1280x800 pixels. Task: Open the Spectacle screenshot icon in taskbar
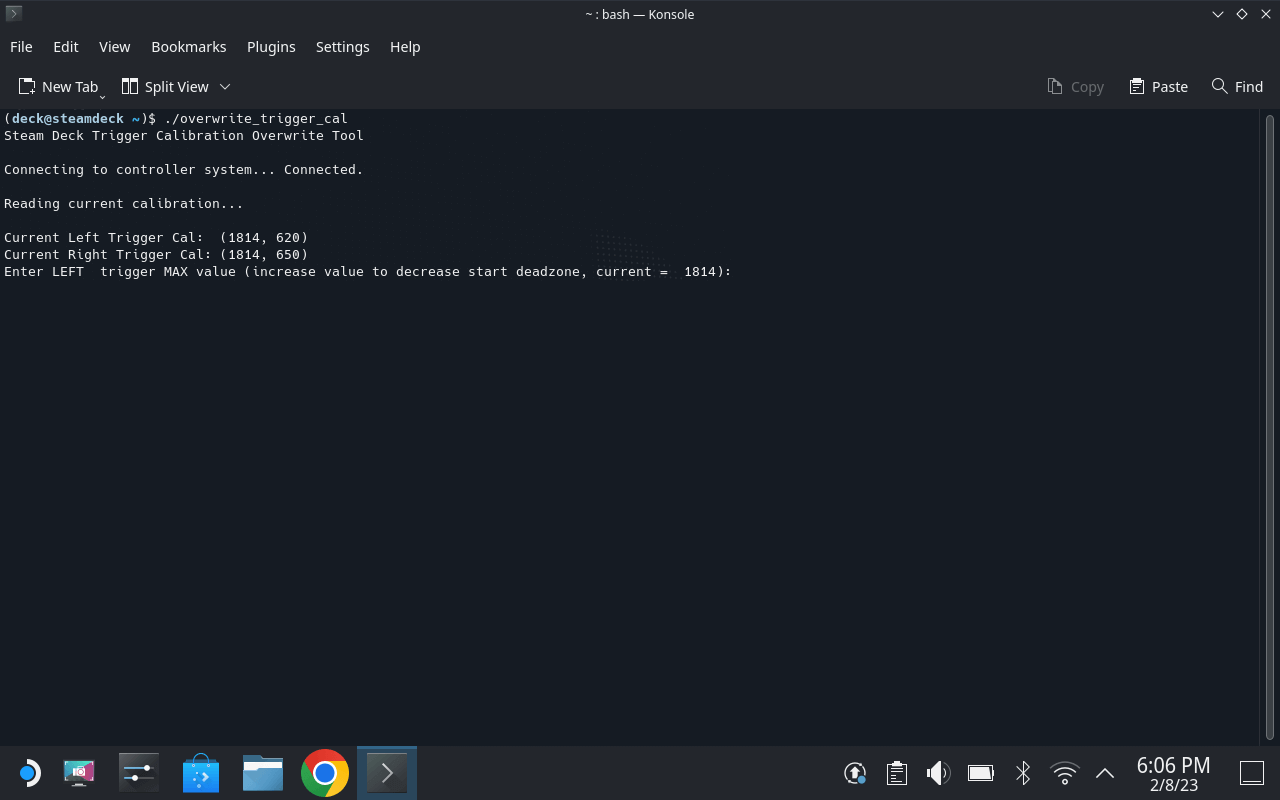click(79, 773)
